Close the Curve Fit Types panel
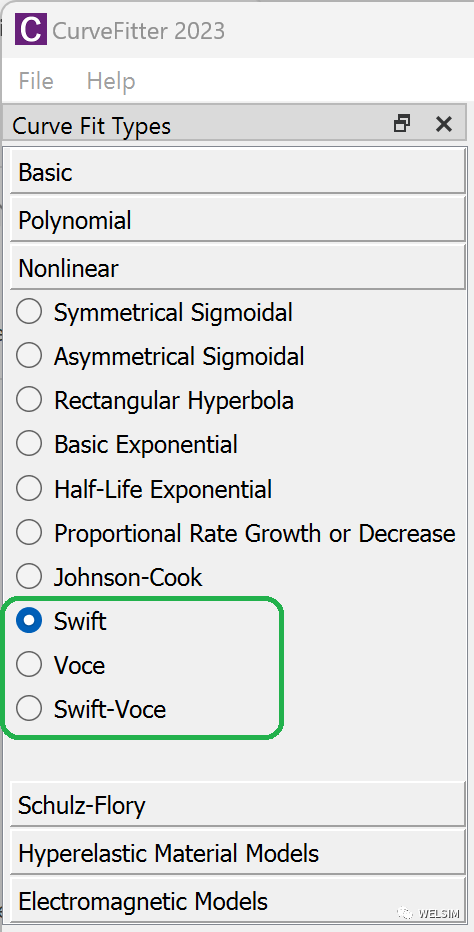The width and height of the screenshot is (474, 932). point(444,124)
